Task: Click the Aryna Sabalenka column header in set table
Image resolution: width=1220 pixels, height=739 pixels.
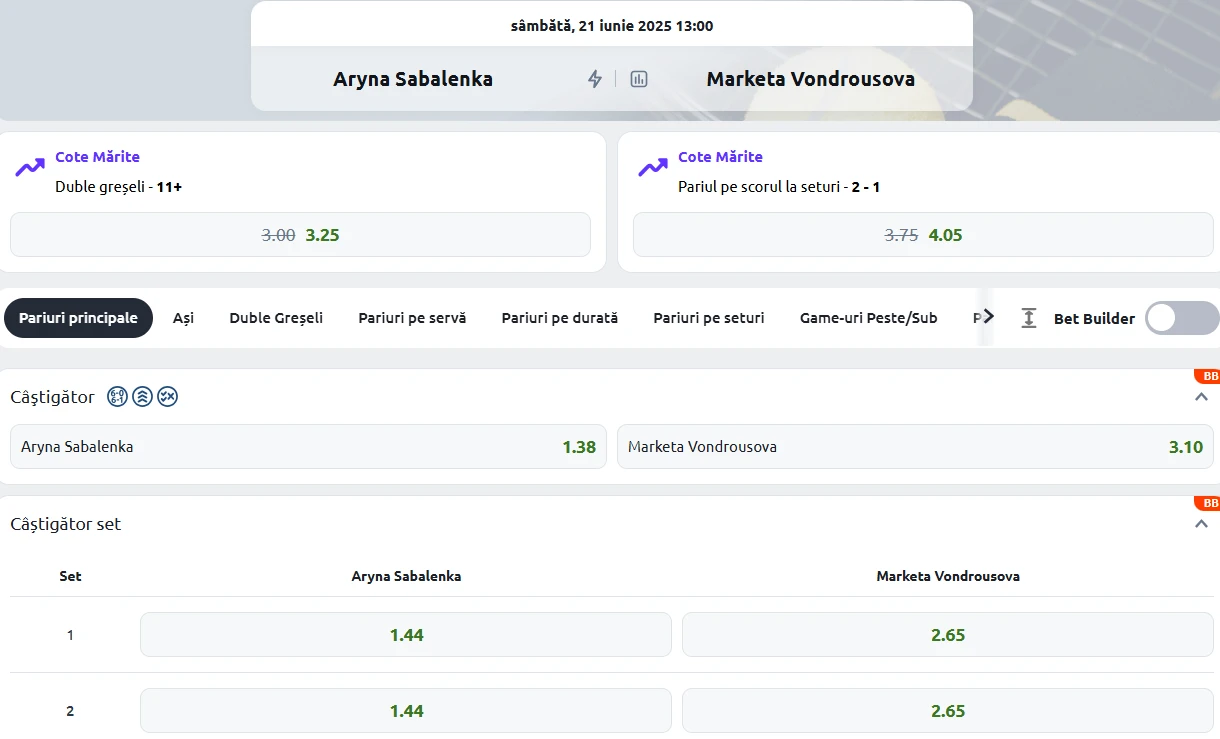Action: (x=406, y=576)
